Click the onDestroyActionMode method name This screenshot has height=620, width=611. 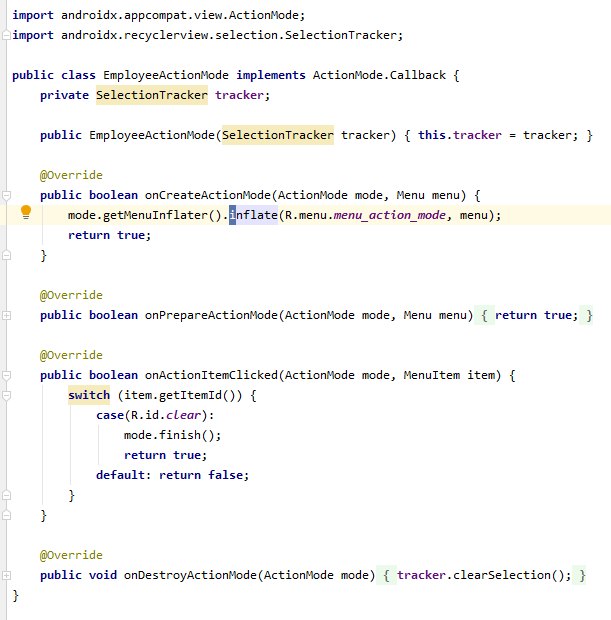[190, 575]
